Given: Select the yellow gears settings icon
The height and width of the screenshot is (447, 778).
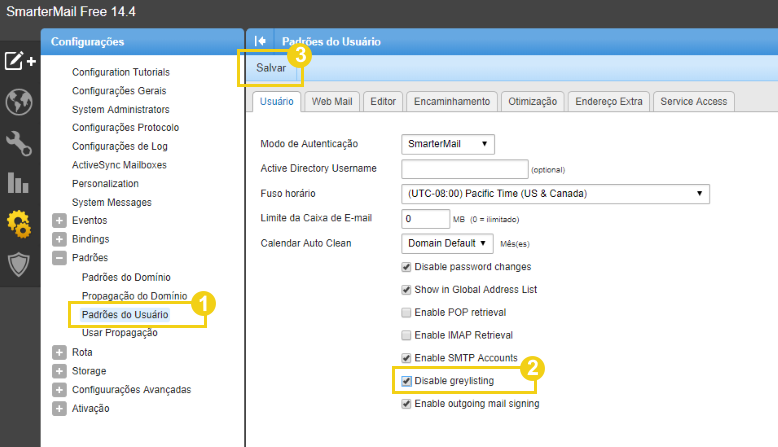Looking at the screenshot, I should pyautogui.click(x=19, y=224).
